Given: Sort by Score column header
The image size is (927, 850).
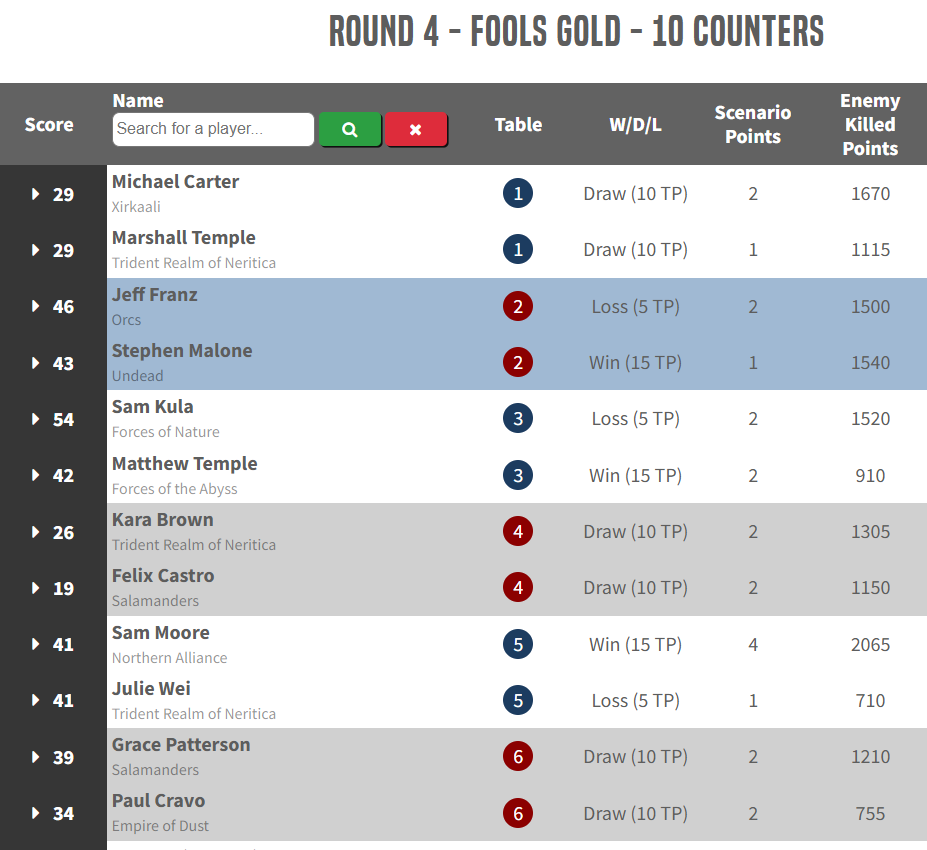Looking at the screenshot, I should click(49, 125).
